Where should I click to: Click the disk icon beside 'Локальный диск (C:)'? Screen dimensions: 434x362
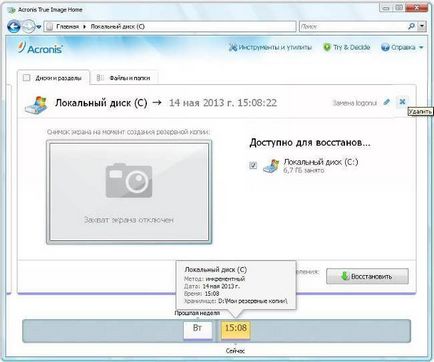coord(271,166)
